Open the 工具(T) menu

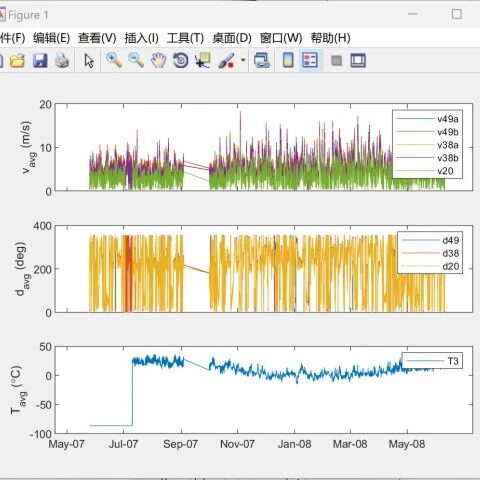tap(185, 38)
